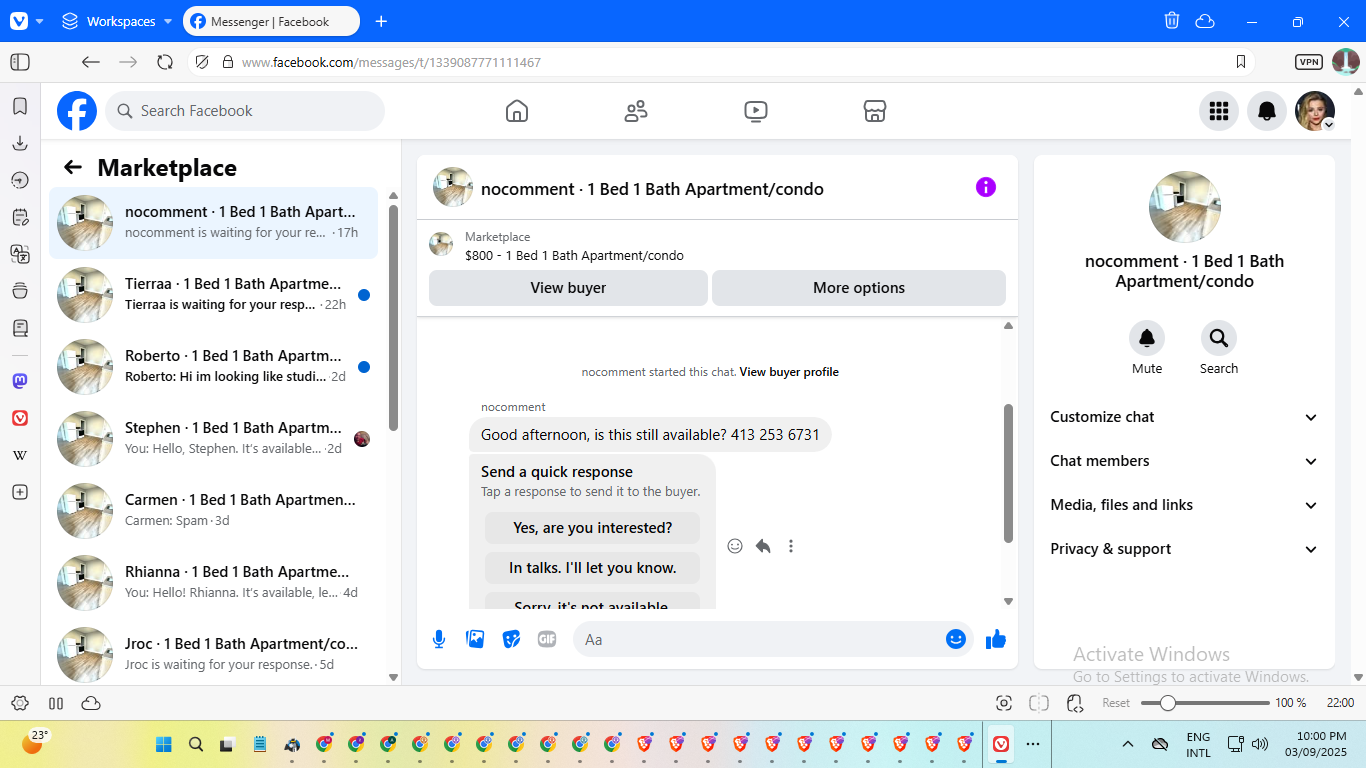Open the Facebook Home feed icon
This screenshot has height=768, width=1366.
pyautogui.click(x=517, y=111)
